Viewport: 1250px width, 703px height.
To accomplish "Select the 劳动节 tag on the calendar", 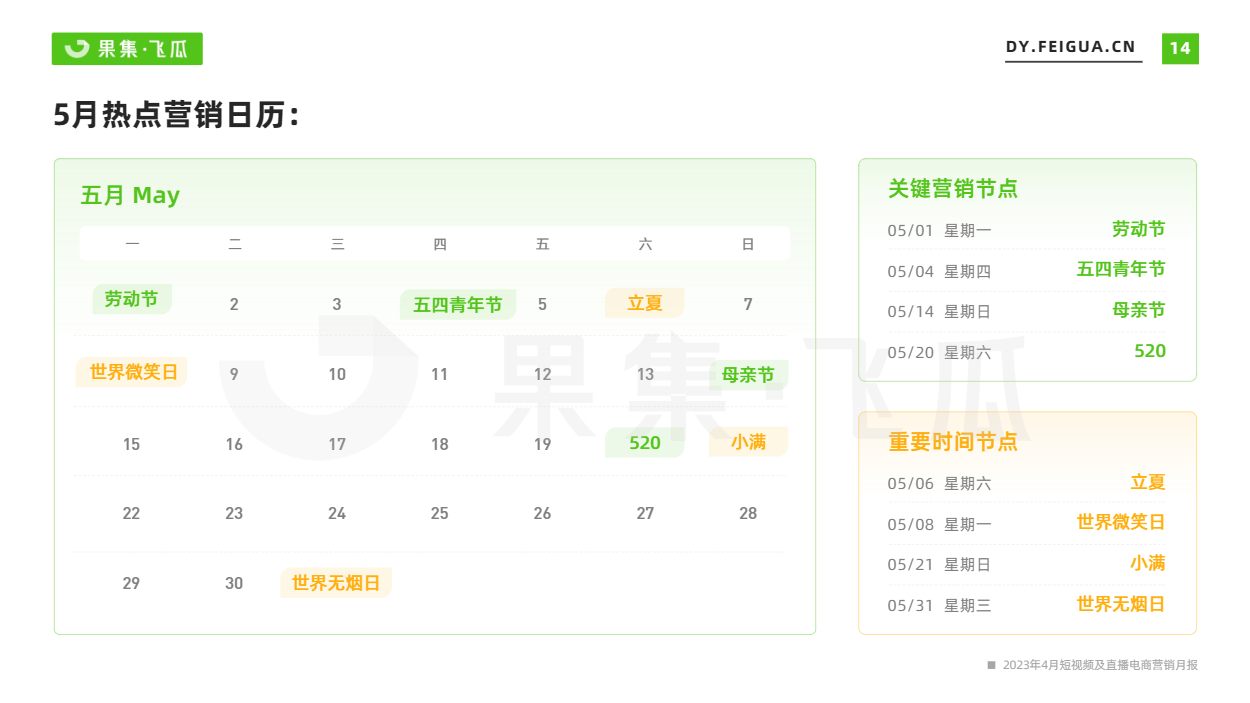I will tap(132, 299).
